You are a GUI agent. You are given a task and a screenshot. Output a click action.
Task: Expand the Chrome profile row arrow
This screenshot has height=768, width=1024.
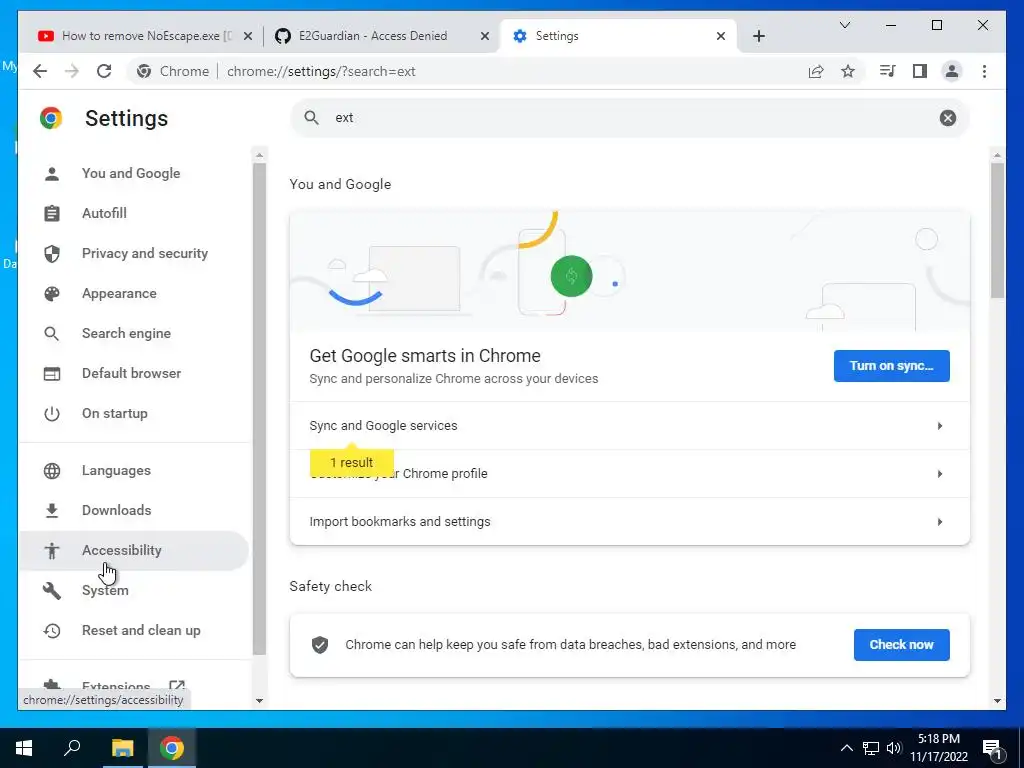(x=940, y=473)
